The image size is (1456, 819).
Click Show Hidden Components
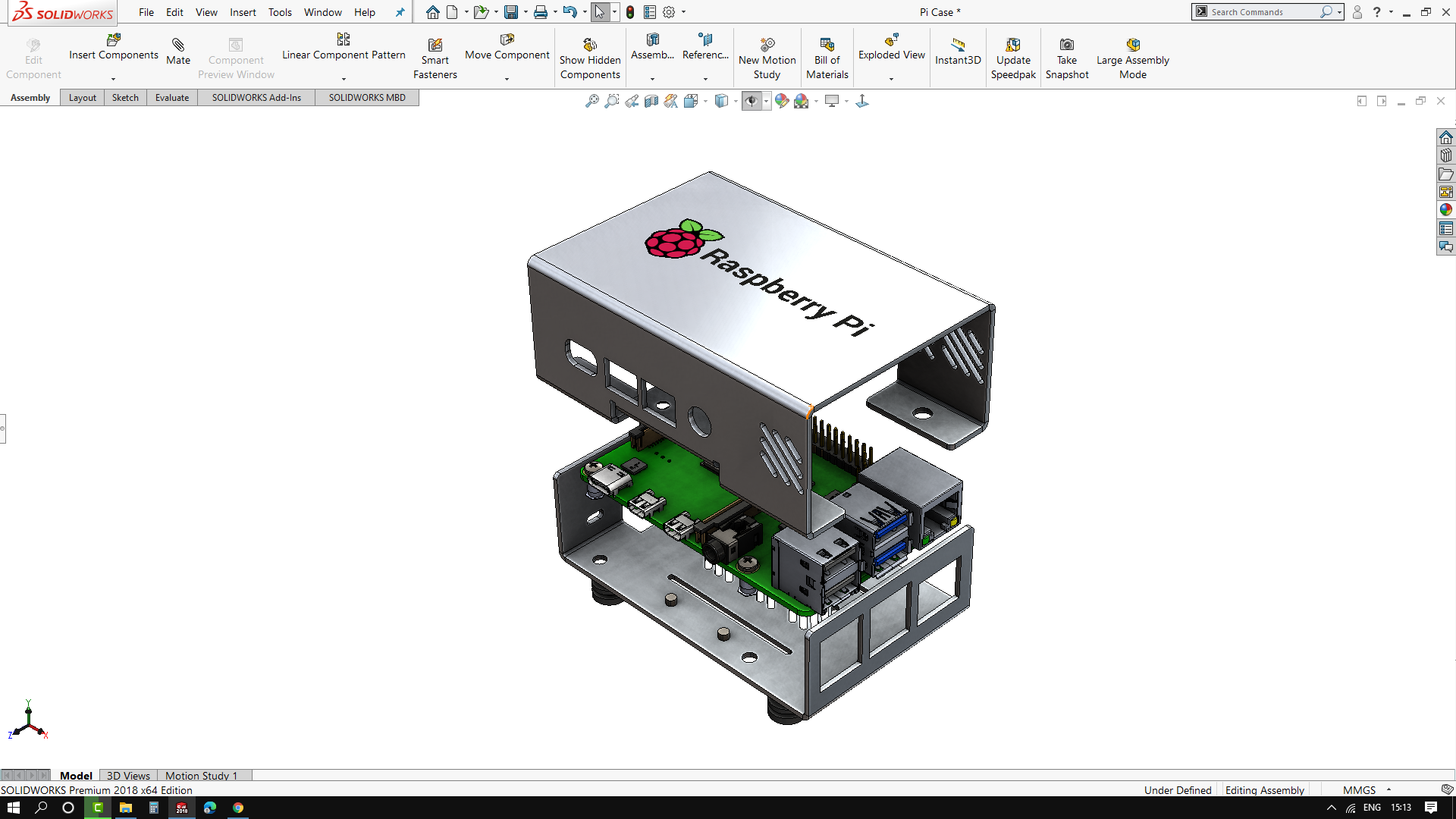[x=590, y=58]
